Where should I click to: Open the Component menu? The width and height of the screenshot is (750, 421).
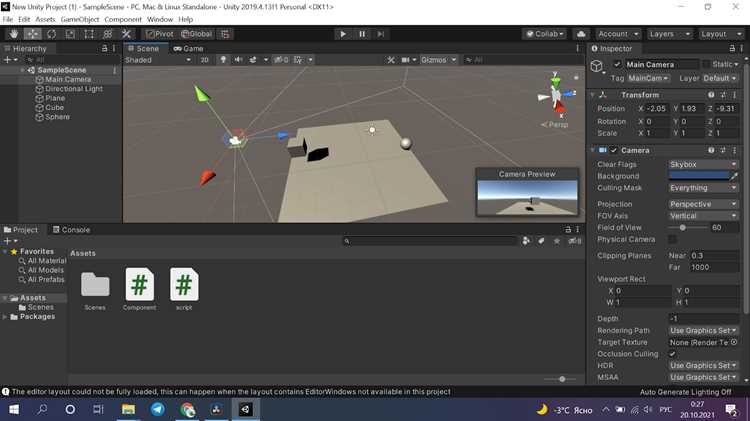click(123, 20)
